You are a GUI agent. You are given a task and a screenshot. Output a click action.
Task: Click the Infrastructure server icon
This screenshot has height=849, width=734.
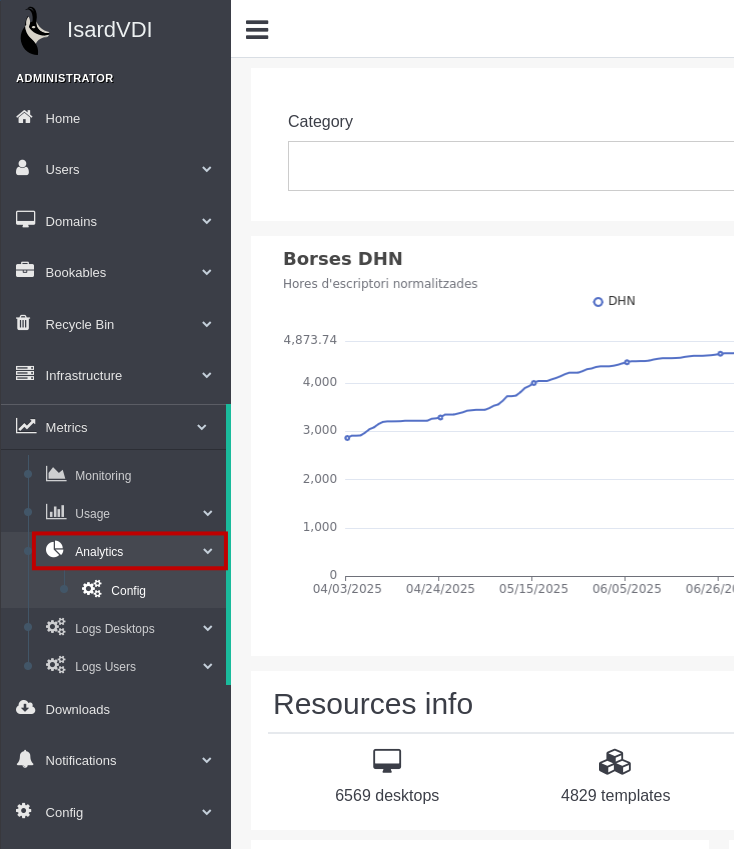[25, 375]
